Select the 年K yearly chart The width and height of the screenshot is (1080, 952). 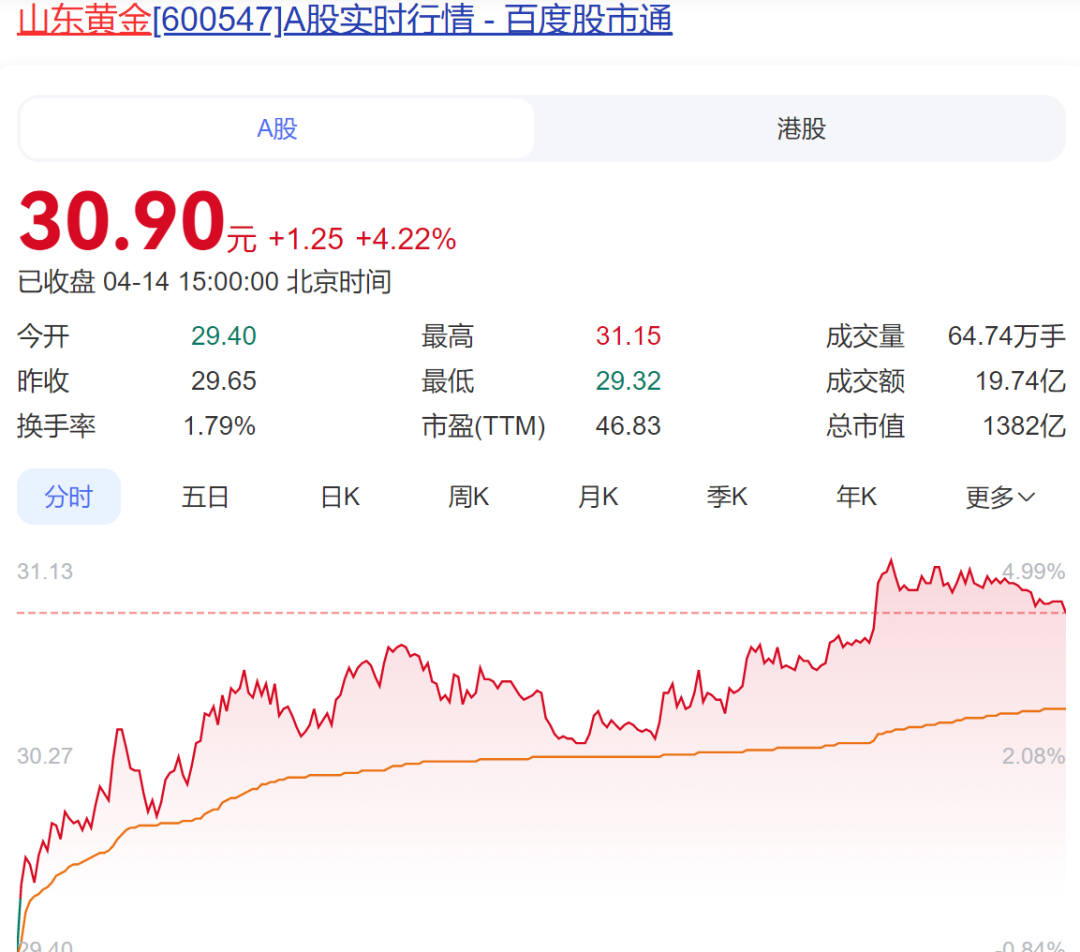856,496
